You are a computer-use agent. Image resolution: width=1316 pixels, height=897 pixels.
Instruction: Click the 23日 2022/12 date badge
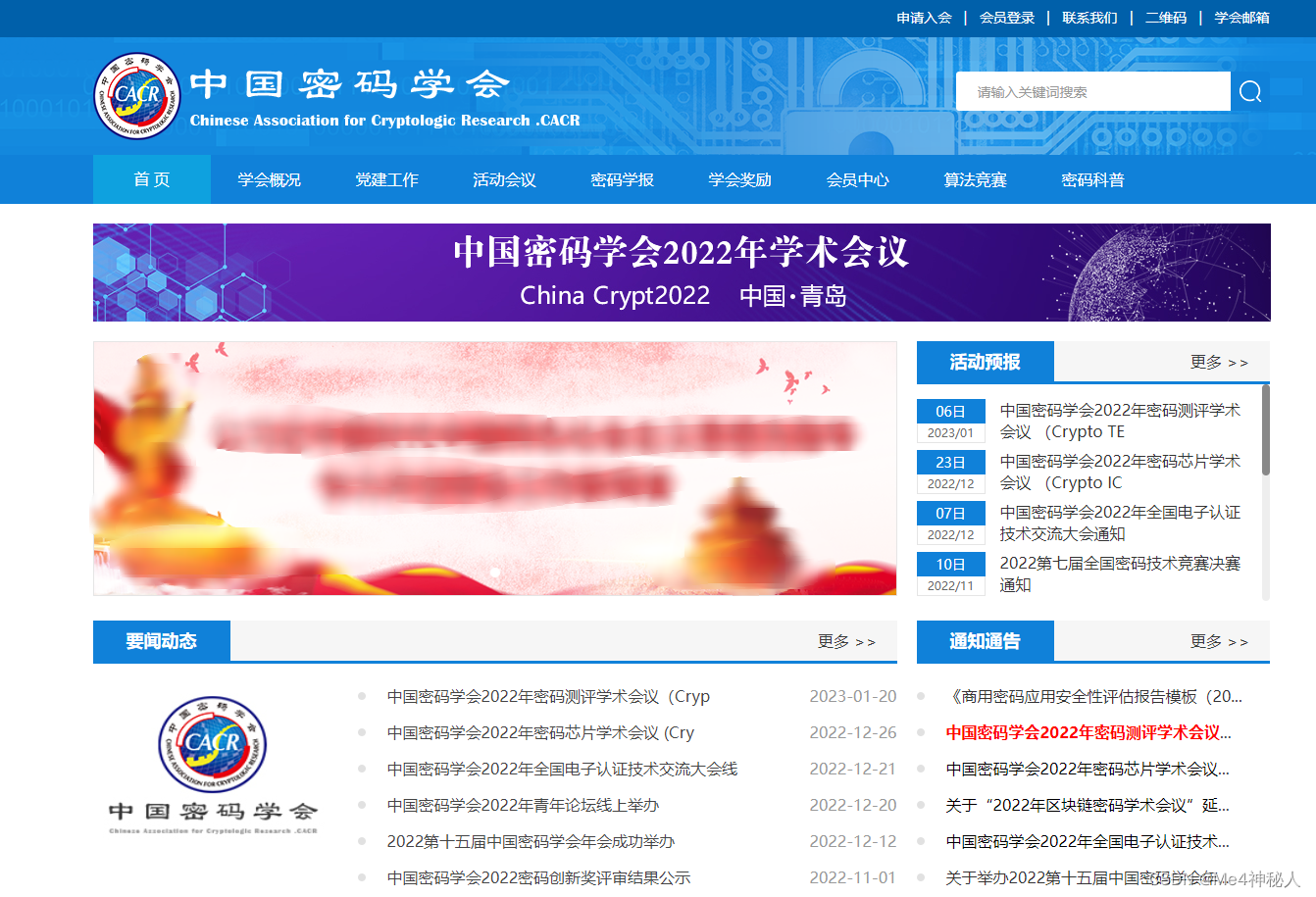tap(951, 472)
